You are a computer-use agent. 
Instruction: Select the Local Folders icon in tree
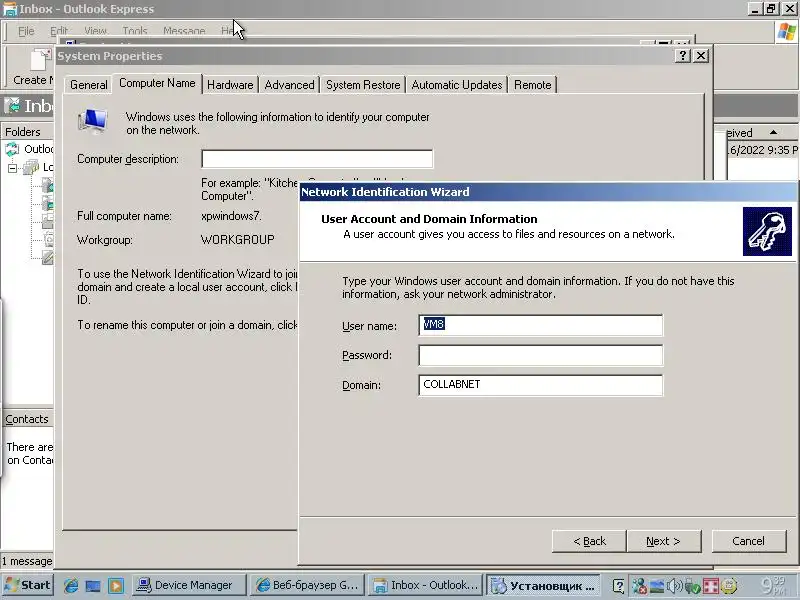click(31, 167)
